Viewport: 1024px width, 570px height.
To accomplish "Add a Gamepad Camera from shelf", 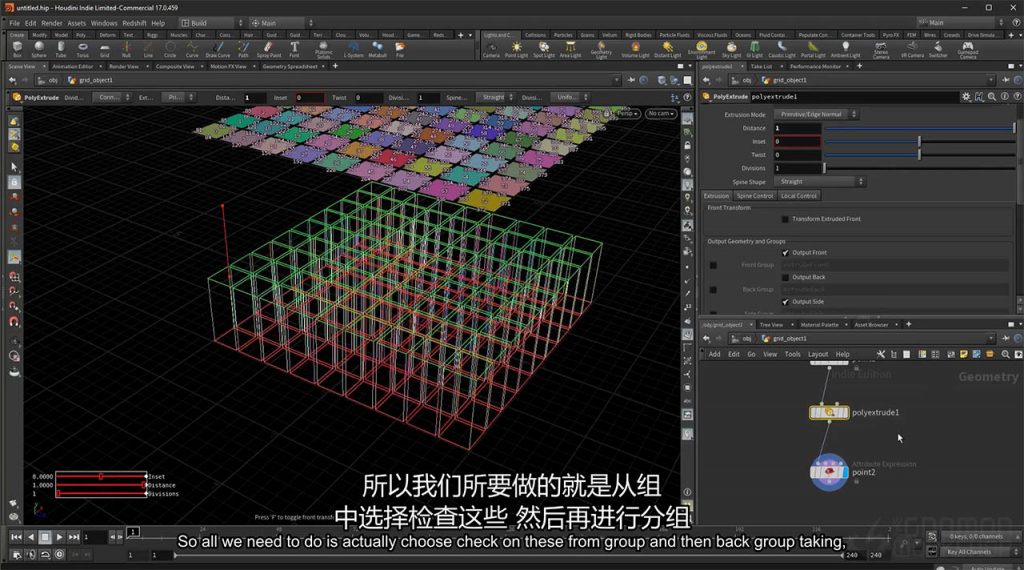I will [968, 50].
